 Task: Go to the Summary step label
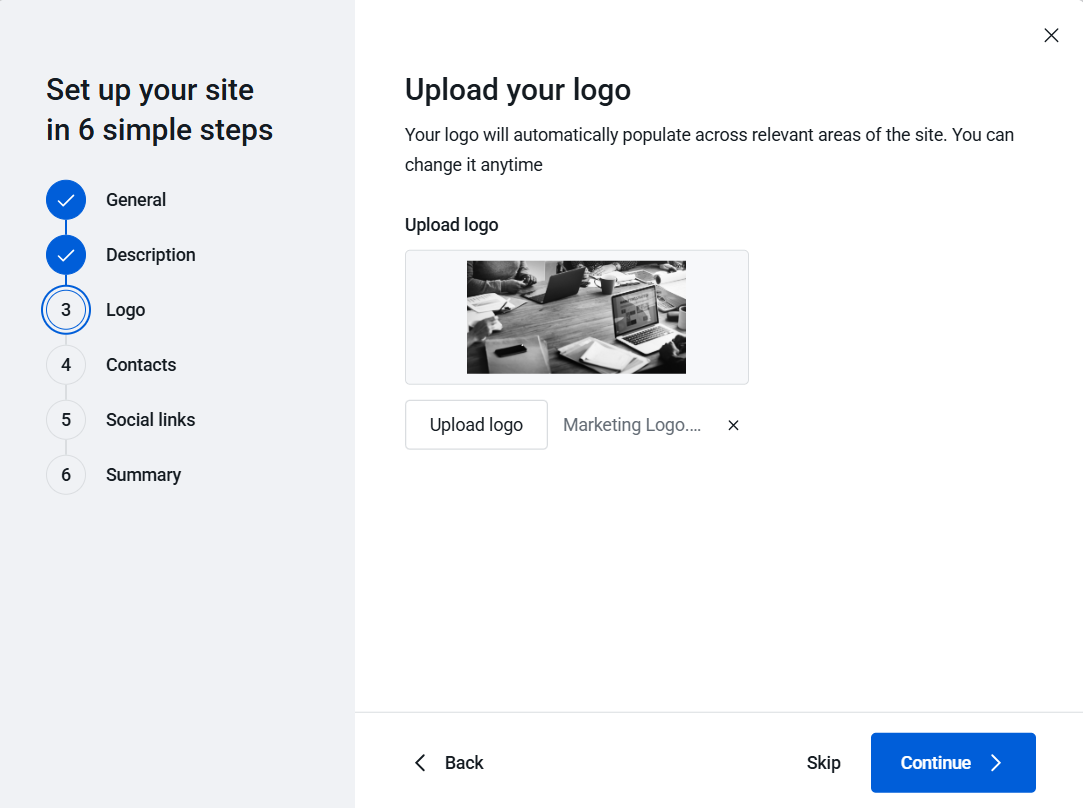(x=143, y=475)
